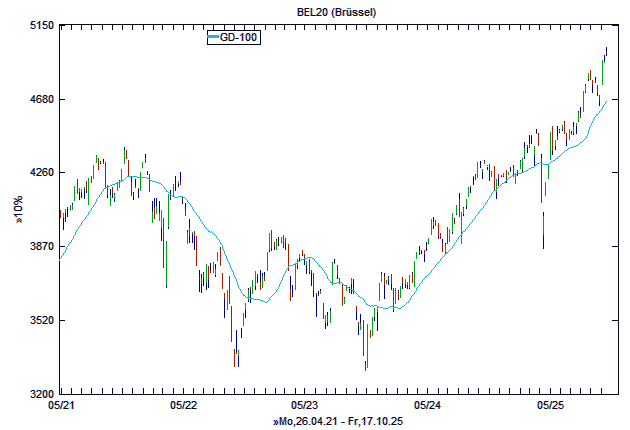This screenshot has width=630, height=430.
Task: Click the 5150 y-axis label
Action: [x=40, y=26]
